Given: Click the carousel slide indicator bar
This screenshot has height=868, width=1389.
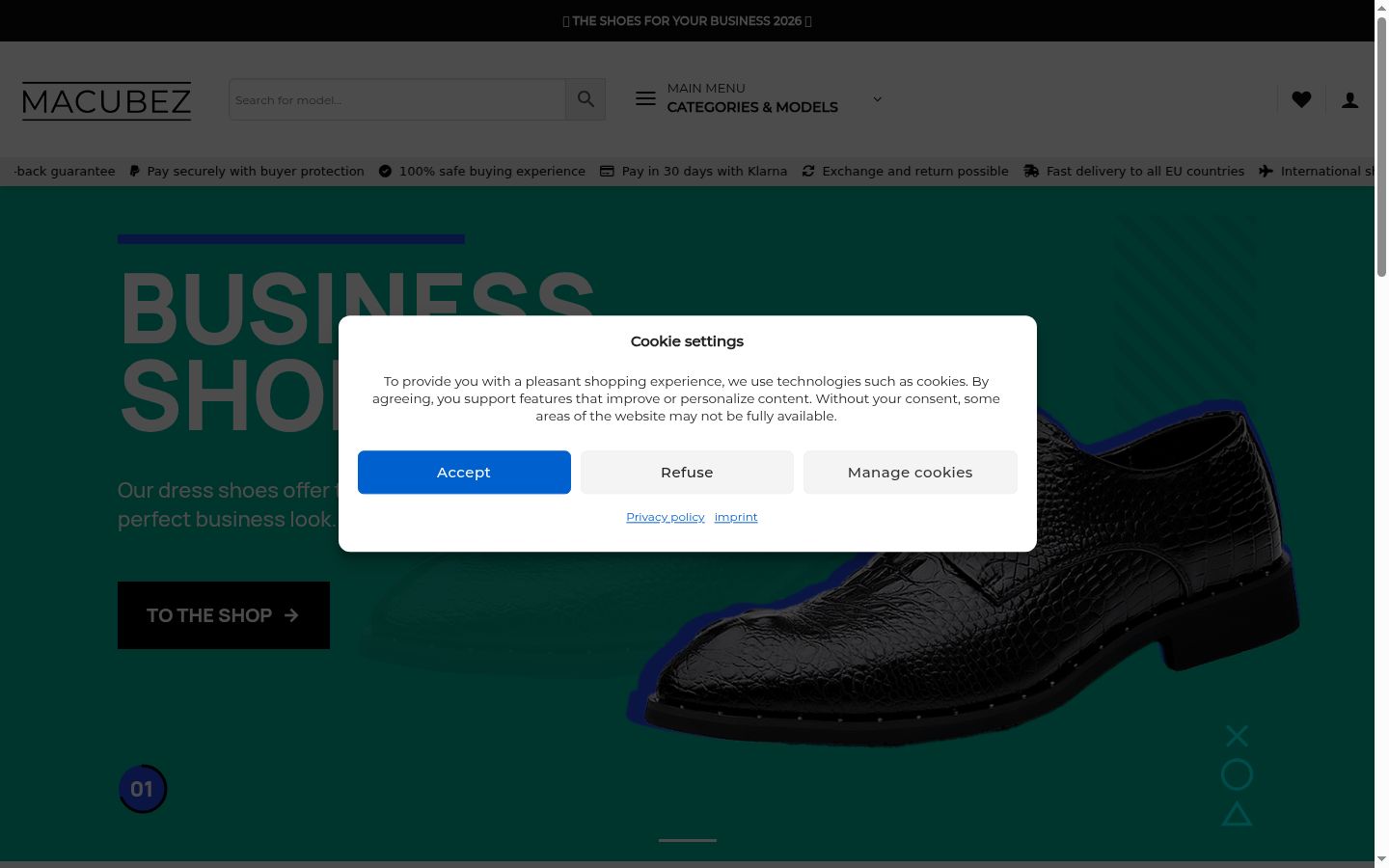Looking at the screenshot, I should [x=688, y=840].
